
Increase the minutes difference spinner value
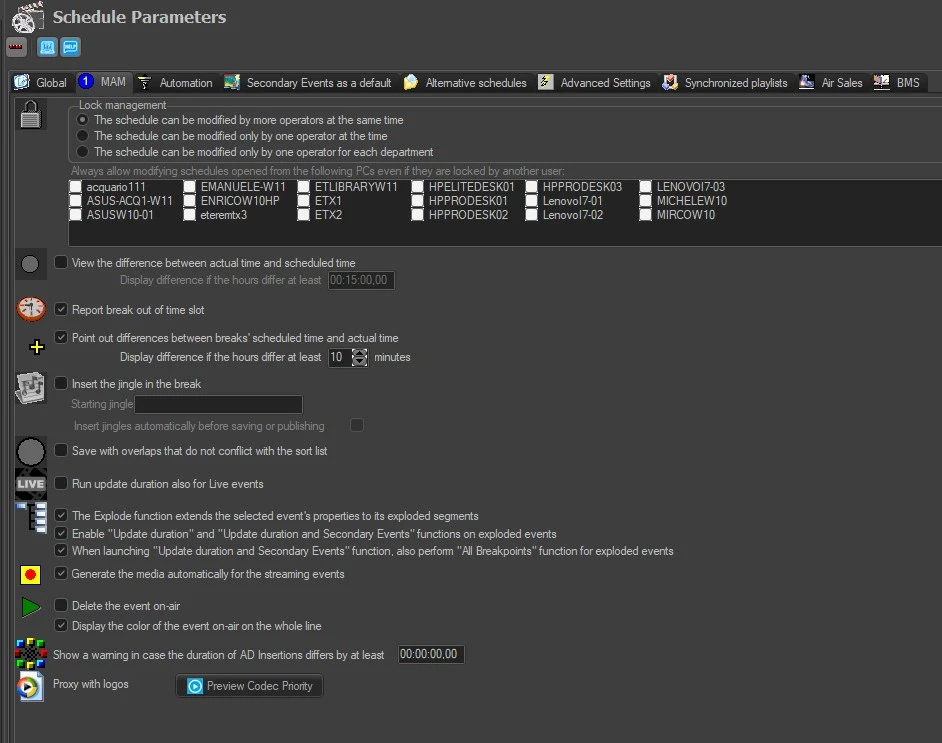point(360,353)
